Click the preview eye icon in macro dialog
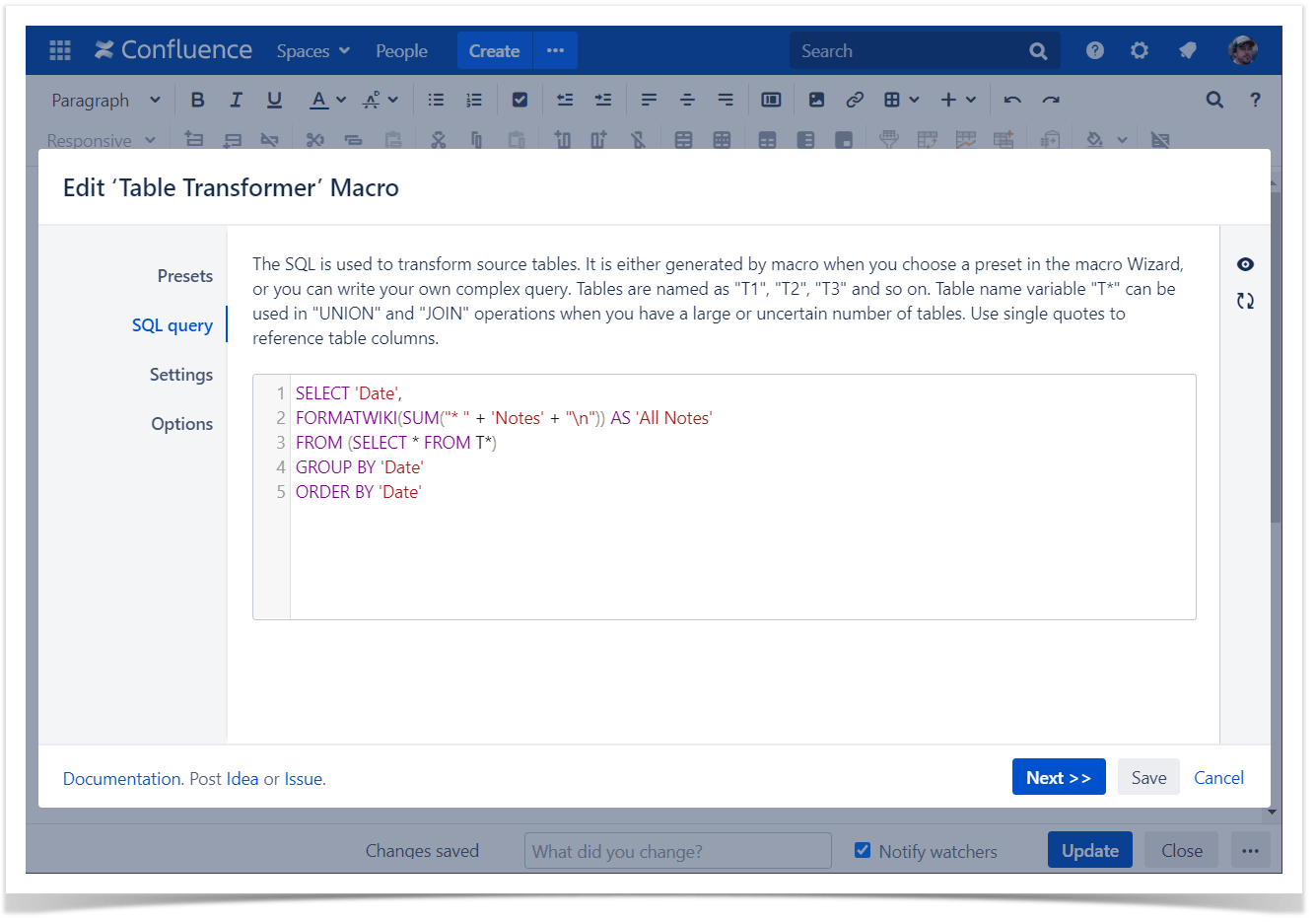This screenshot has height=922, width=1316. point(1245,264)
